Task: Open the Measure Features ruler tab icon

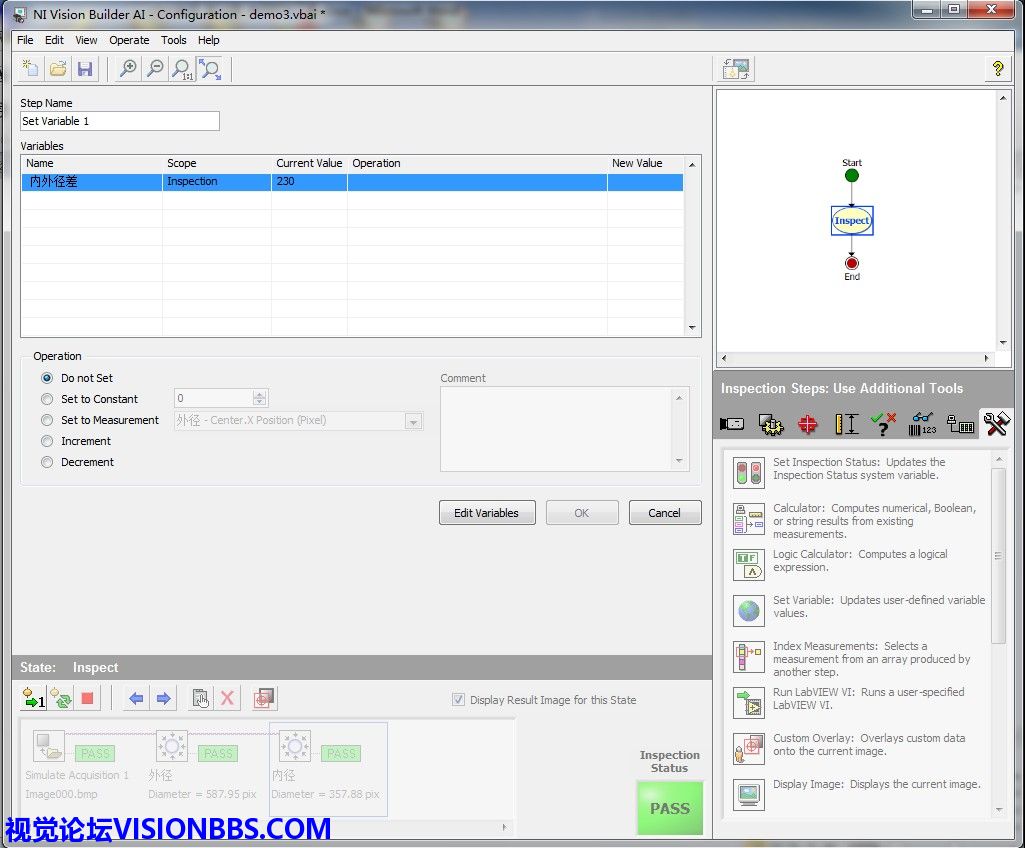Action: 846,425
